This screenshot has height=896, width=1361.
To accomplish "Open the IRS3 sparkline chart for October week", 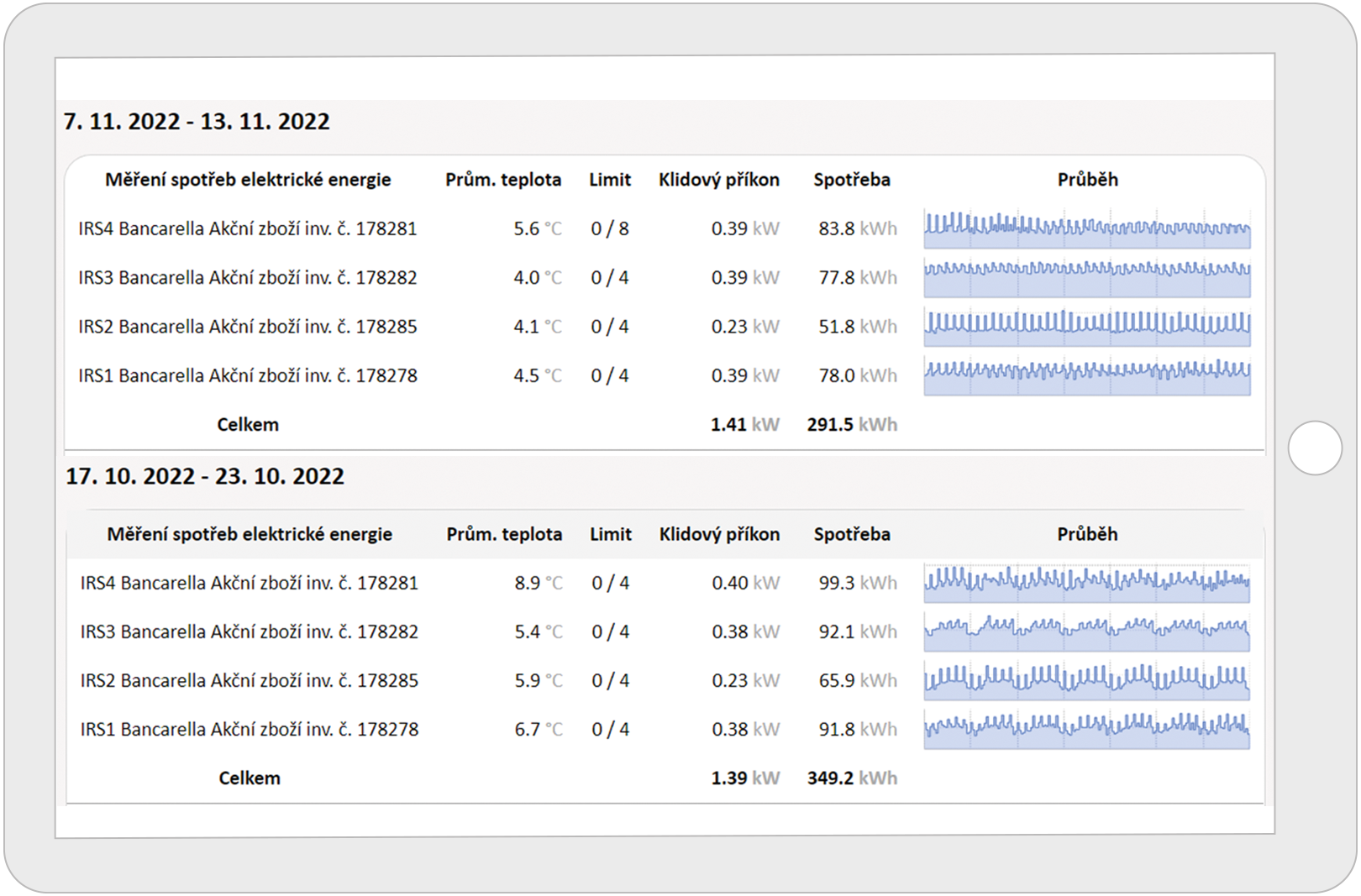I will pos(1087,632).
